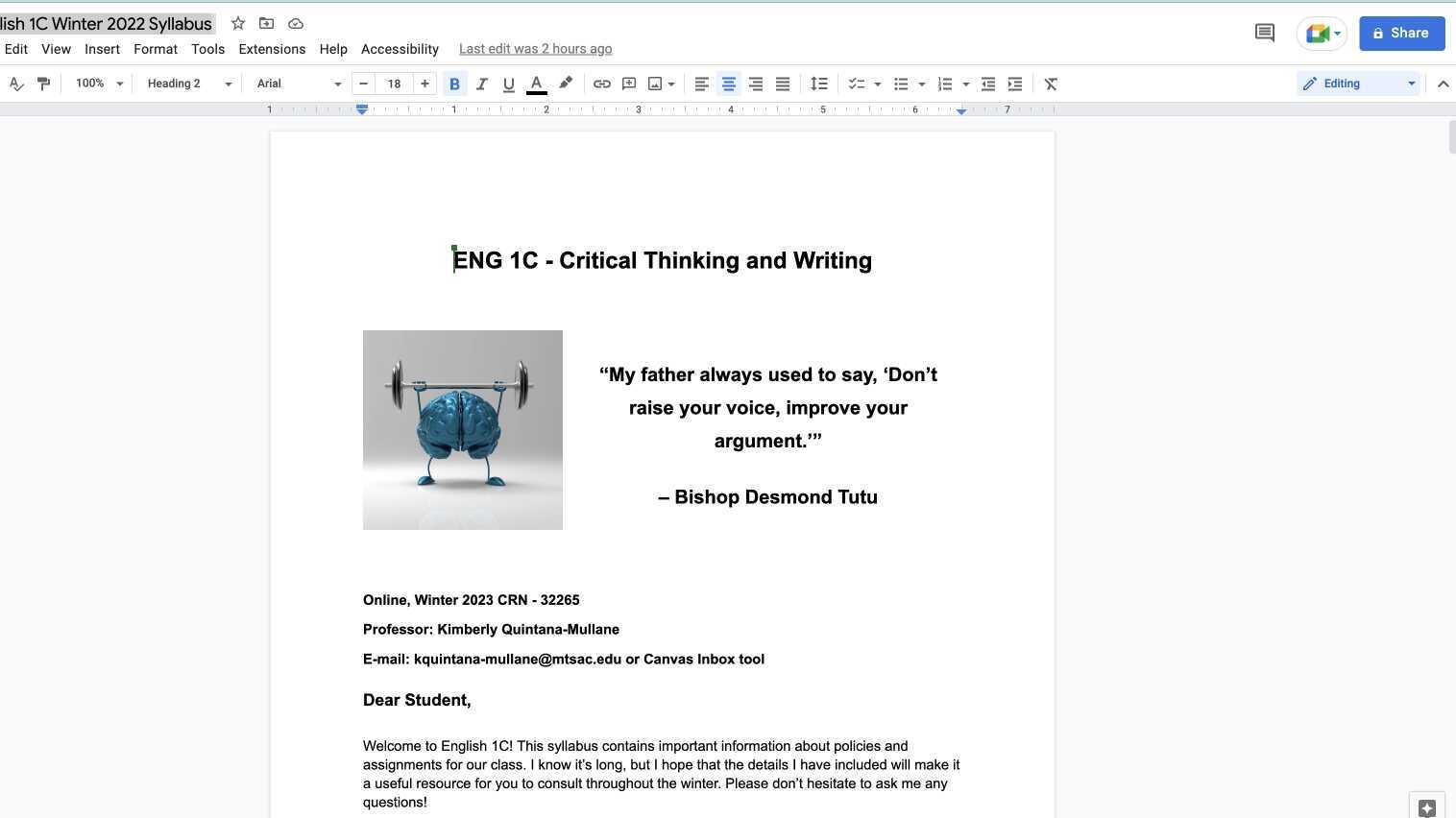Open line and paragraph spacing
The width and height of the screenshot is (1456, 818).
click(x=819, y=84)
